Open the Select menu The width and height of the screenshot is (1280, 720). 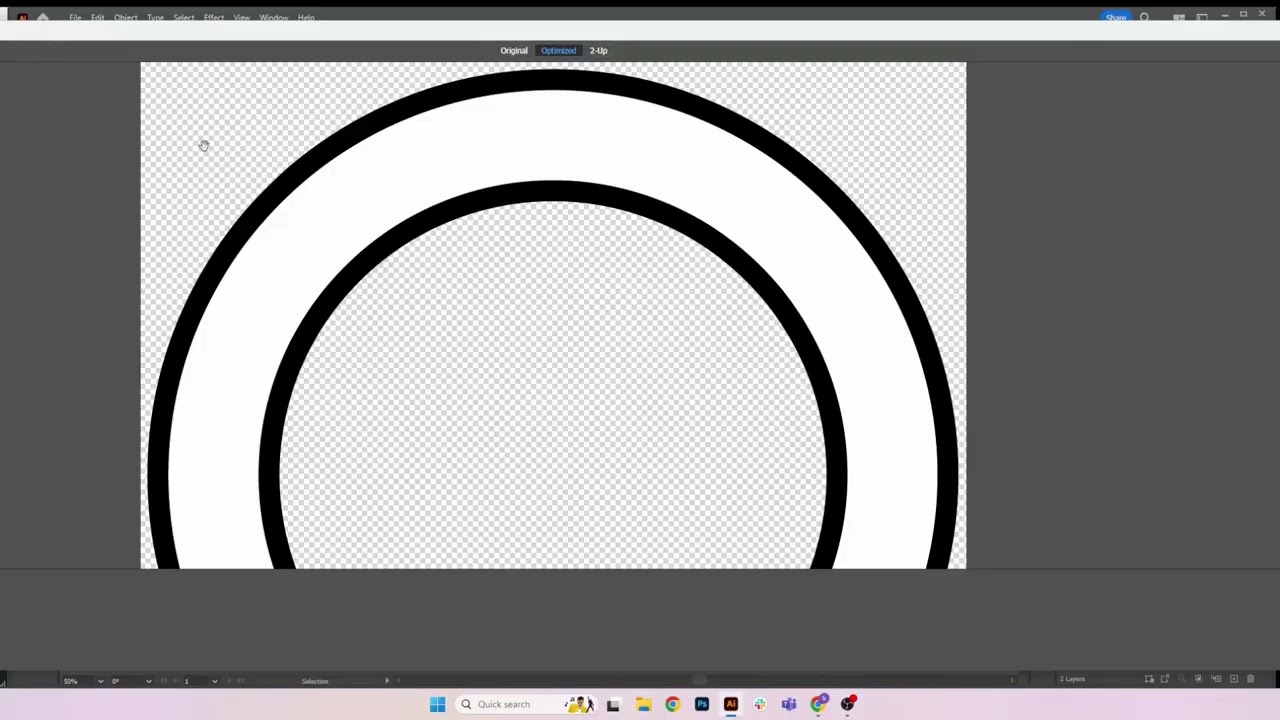184,17
